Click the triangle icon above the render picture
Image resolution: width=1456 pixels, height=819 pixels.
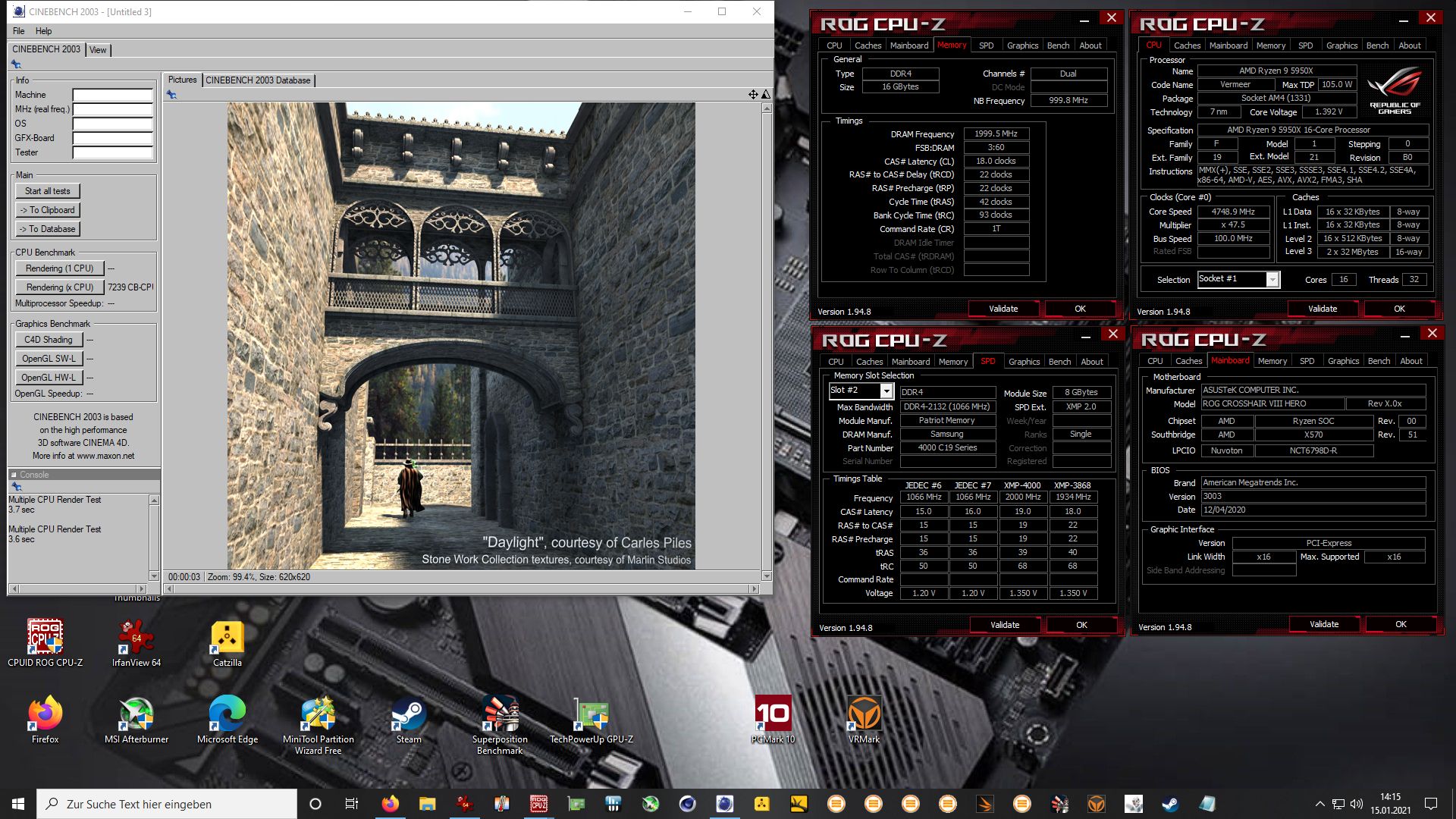(766, 94)
